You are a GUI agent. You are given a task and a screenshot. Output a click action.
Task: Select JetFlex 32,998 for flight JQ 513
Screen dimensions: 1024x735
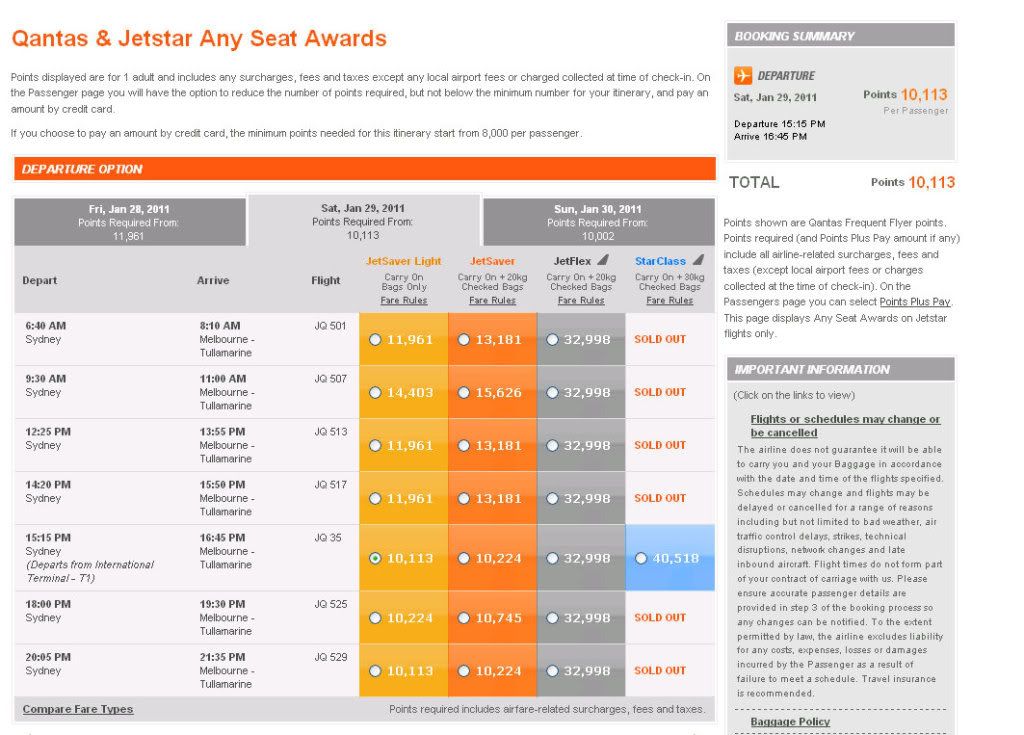tap(552, 446)
